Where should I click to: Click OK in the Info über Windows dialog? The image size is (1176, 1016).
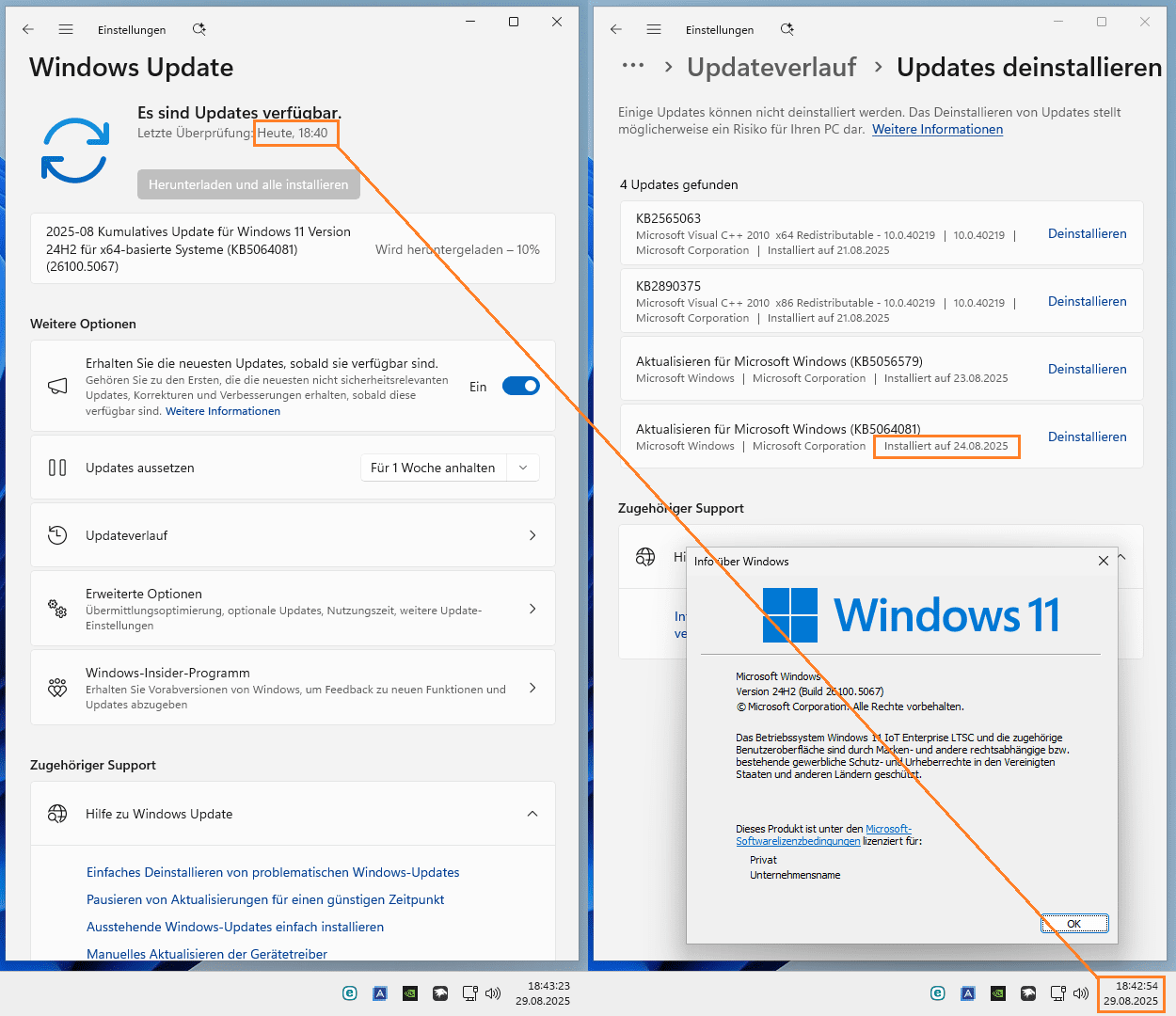[1074, 924]
